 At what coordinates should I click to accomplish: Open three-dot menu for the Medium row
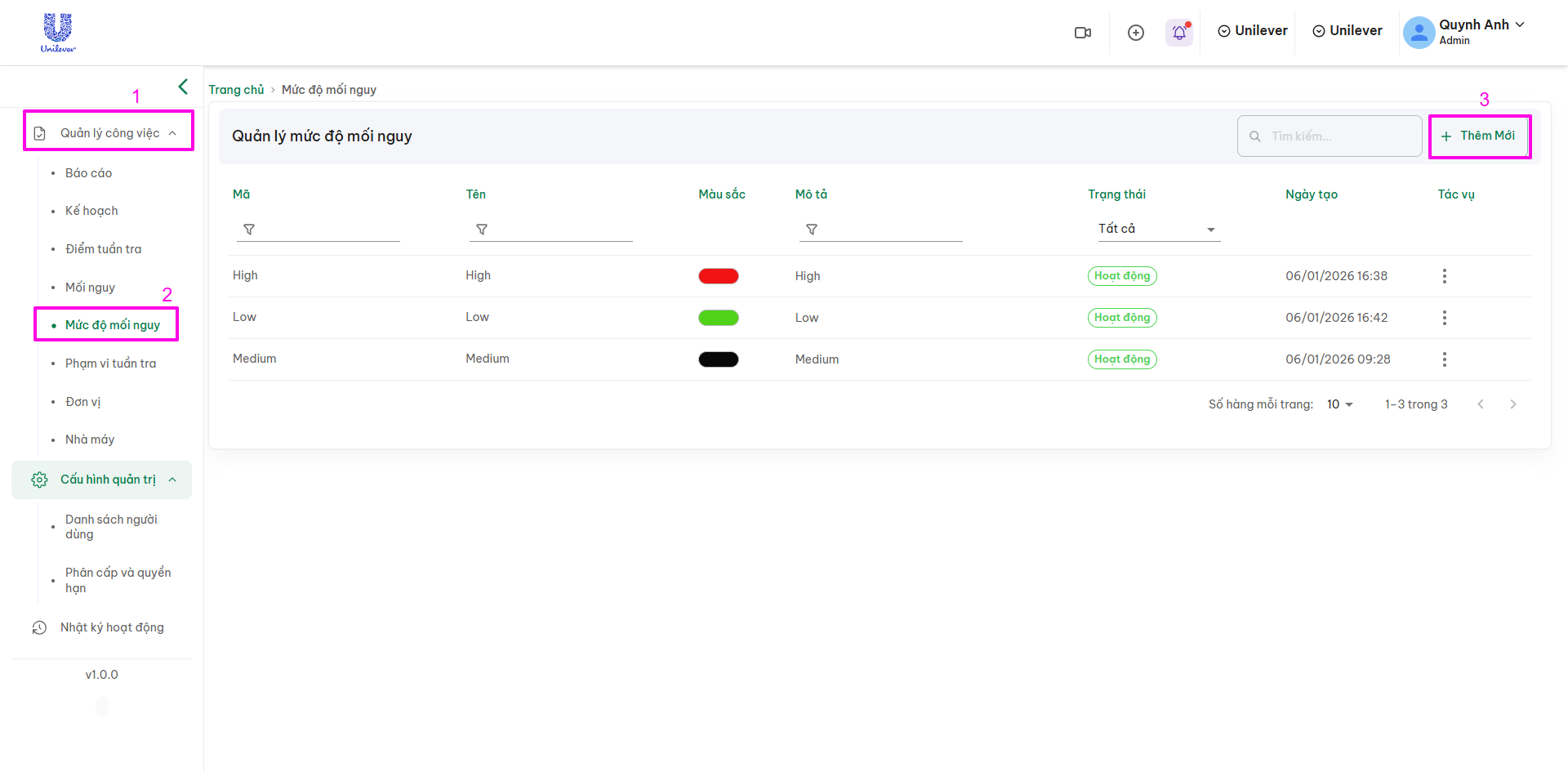[x=1444, y=359]
